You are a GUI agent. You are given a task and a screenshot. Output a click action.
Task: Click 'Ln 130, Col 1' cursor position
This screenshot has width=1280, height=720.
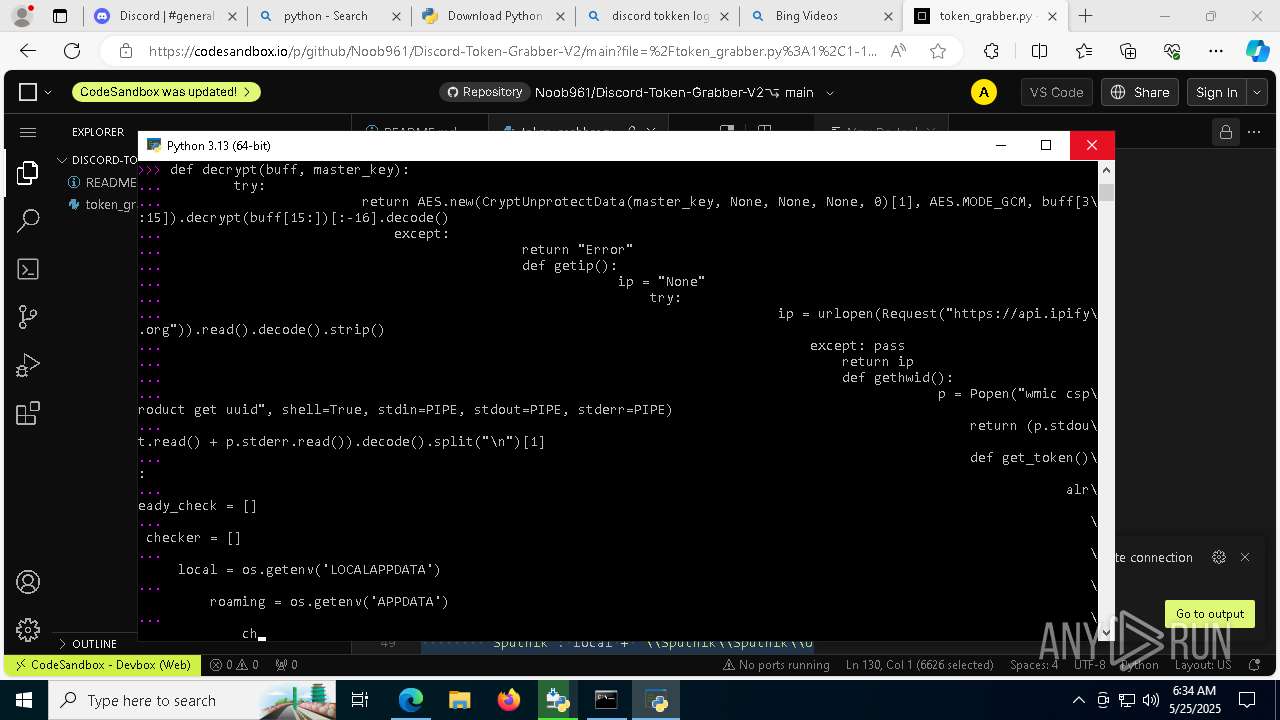[922, 665]
